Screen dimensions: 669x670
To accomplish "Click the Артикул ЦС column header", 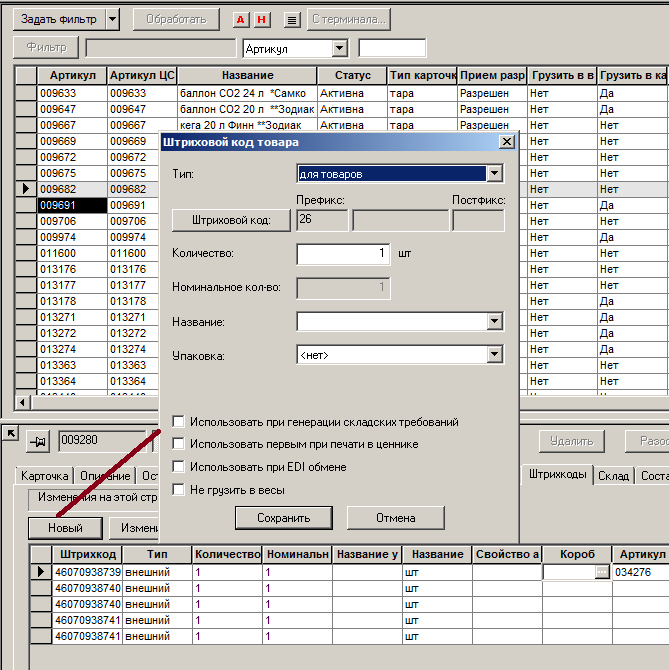I will (142, 75).
